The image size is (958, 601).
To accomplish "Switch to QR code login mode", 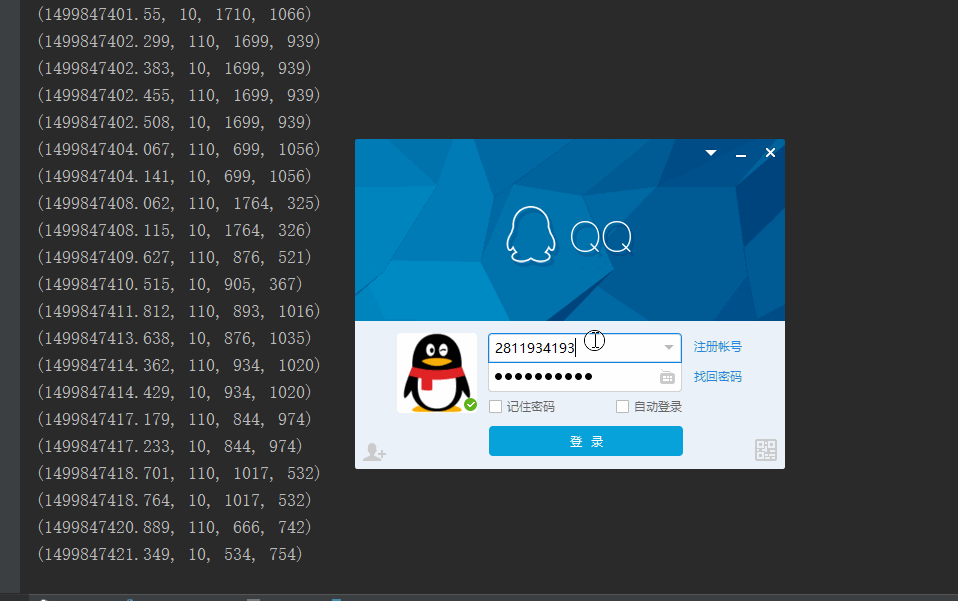I will (765, 450).
